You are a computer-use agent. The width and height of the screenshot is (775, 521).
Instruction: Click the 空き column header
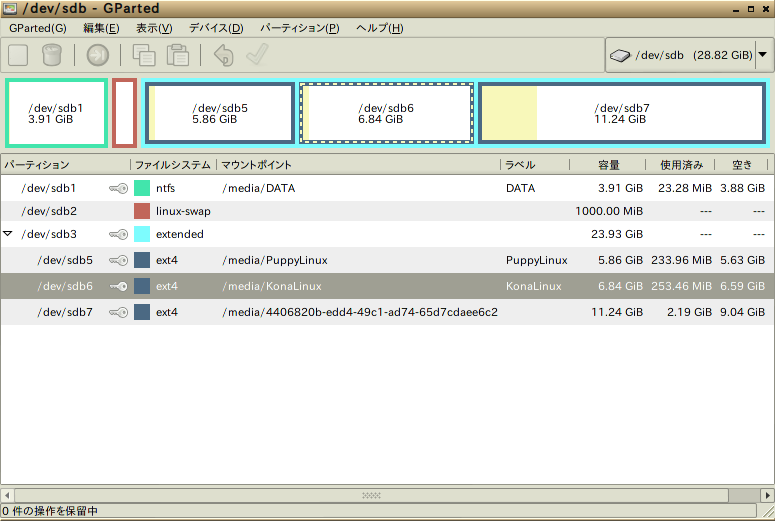(x=741, y=165)
